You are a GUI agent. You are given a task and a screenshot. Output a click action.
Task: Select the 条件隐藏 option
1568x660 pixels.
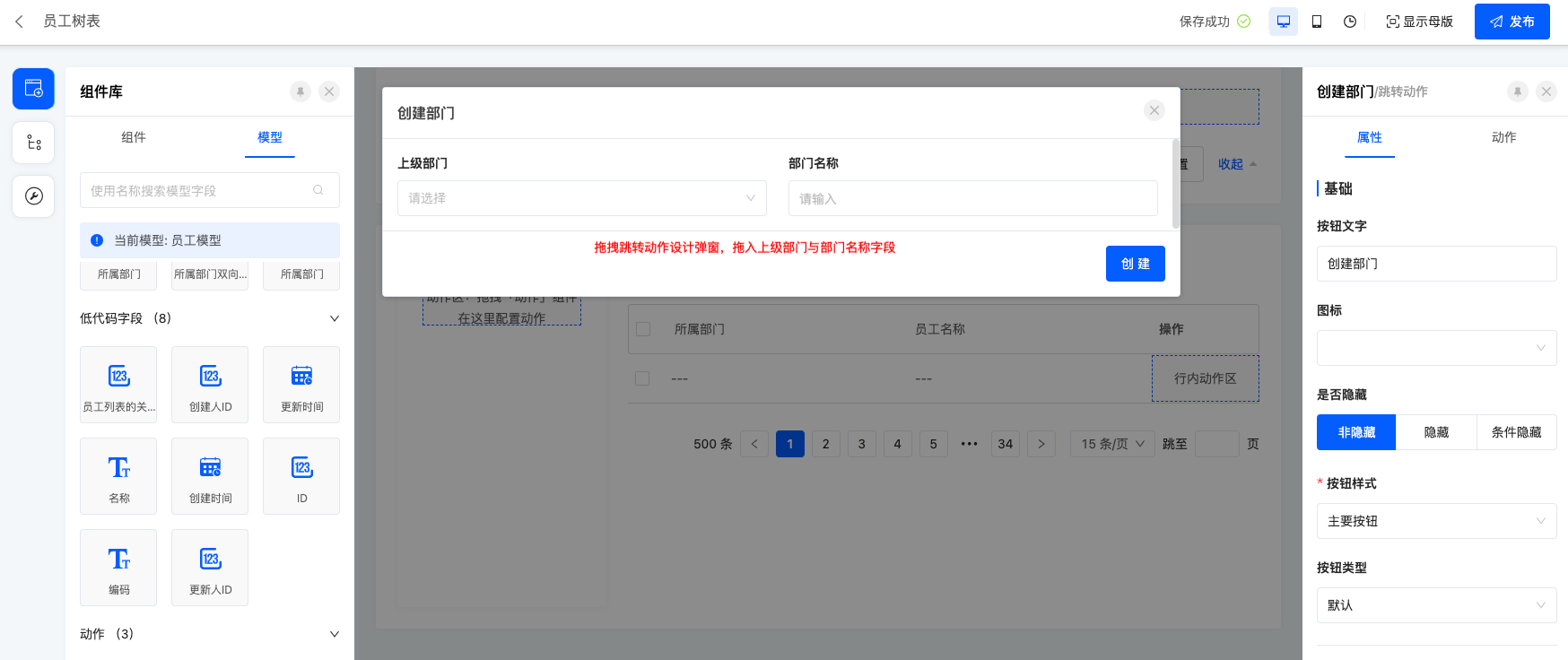tap(1517, 432)
